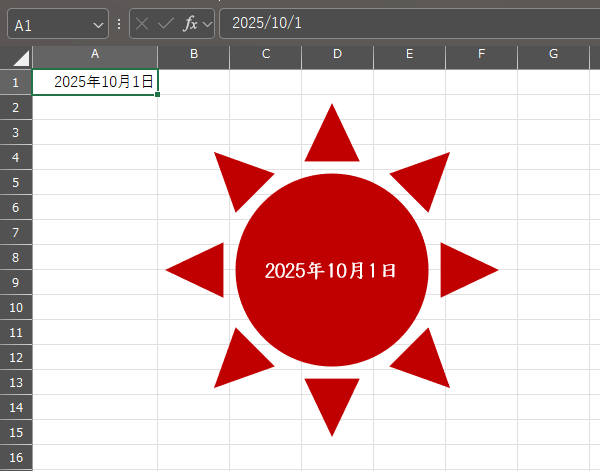
Task: Select the left-pointing triangle sun ray
Action: [x=200, y=269]
